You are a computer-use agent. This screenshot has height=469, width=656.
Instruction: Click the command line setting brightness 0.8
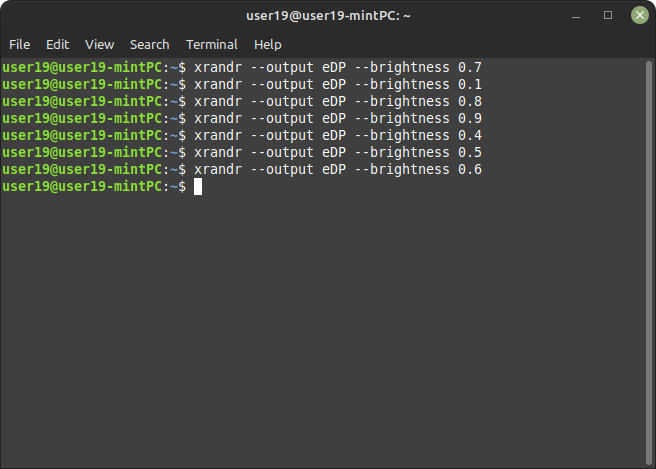click(x=338, y=101)
